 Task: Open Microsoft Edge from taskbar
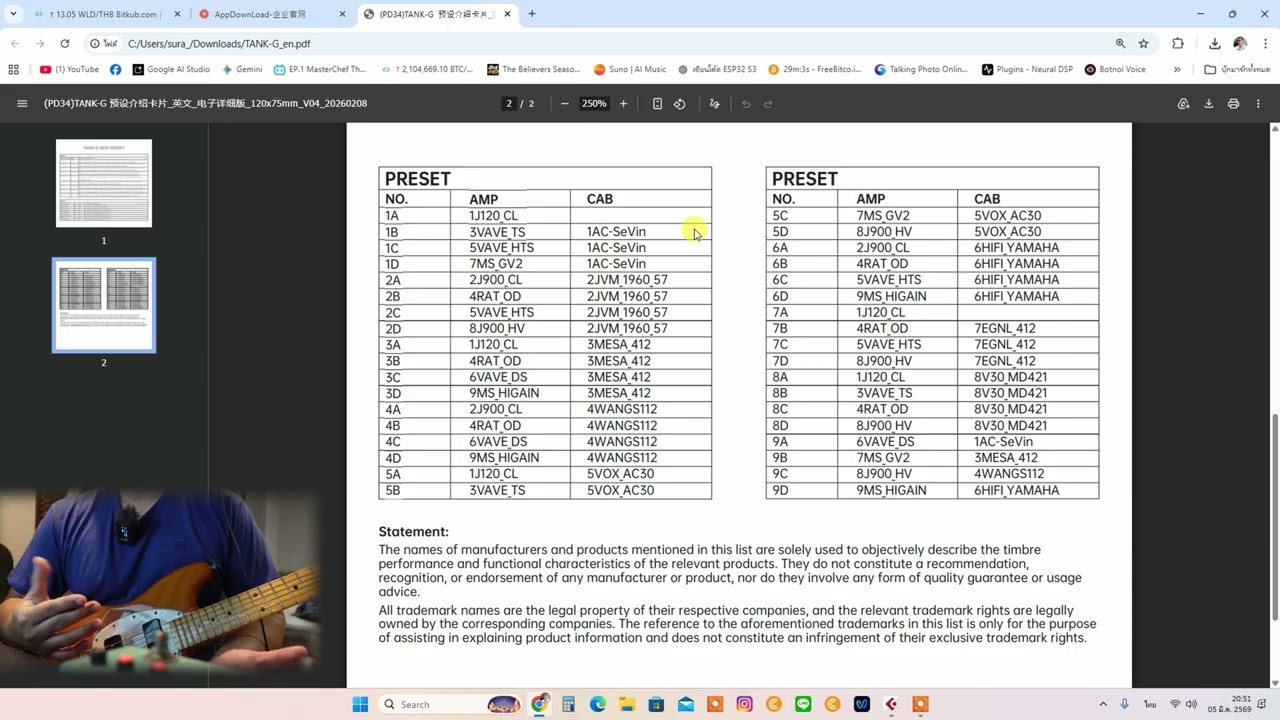point(598,705)
